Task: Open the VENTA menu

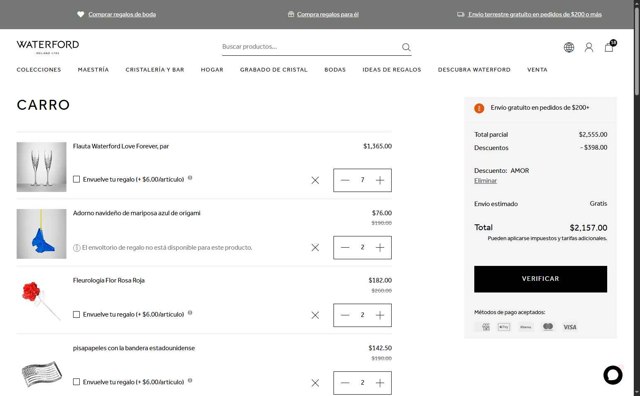Action: 537,70
